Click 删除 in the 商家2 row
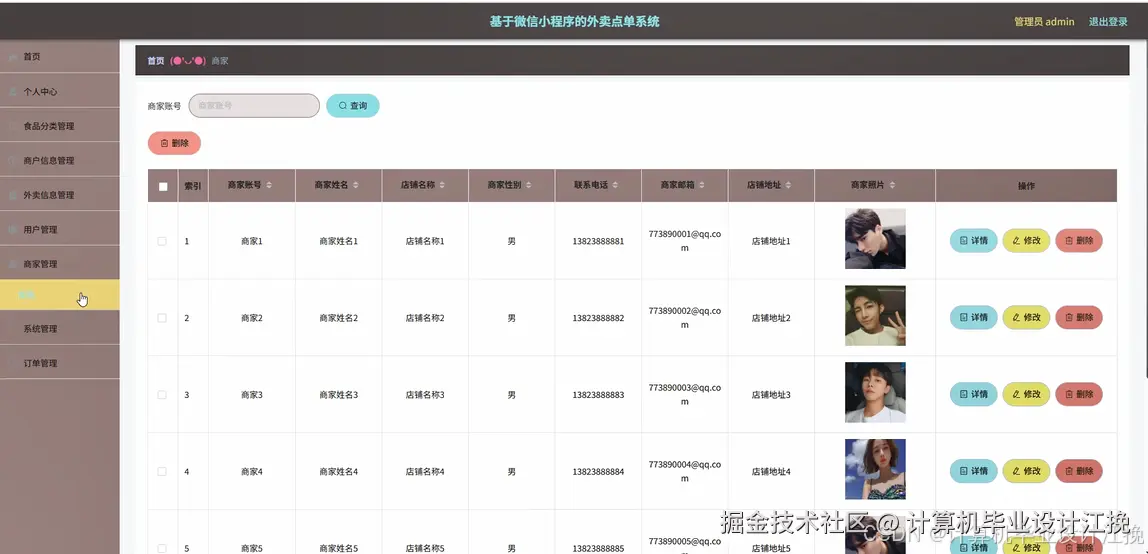The image size is (1148, 554). (x=1079, y=317)
